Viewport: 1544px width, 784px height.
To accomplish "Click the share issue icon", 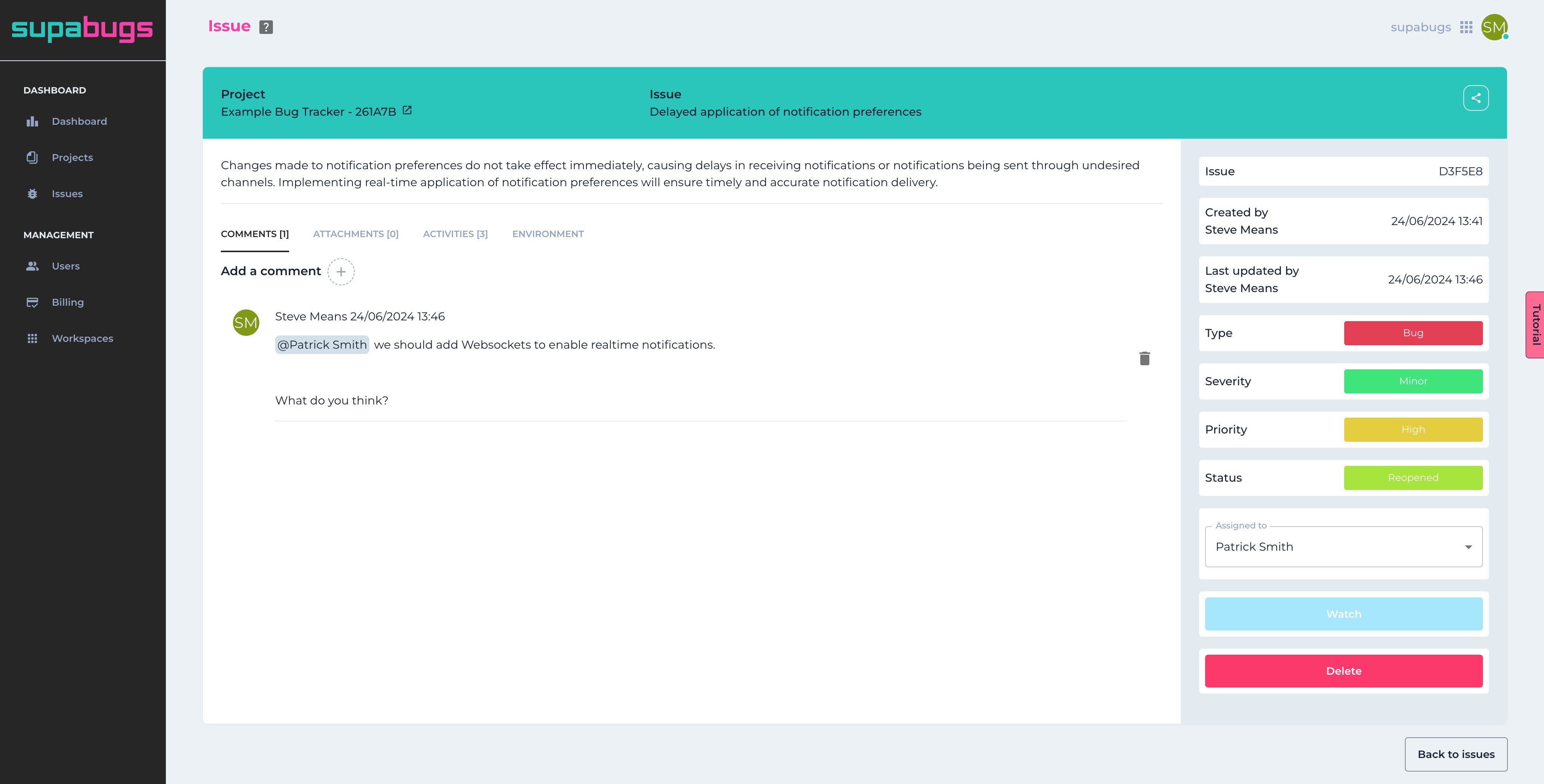I will (1476, 98).
